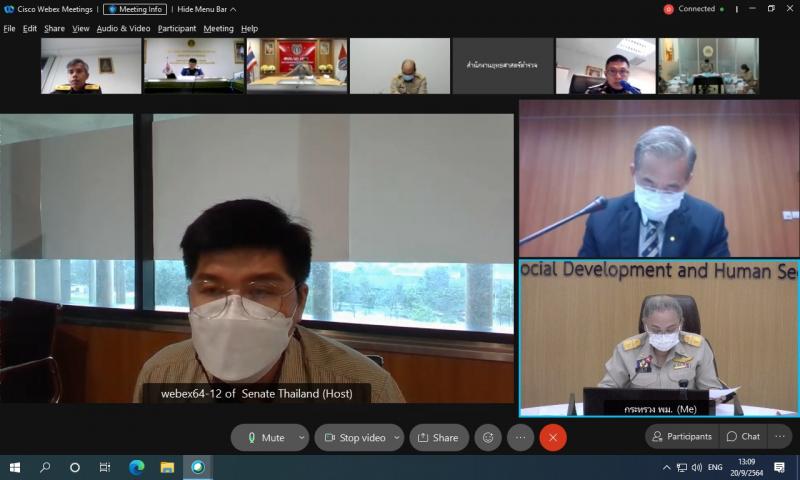Image resolution: width=800 pixels, height=480 pixels.
Task: Open the Chat panel
Action: pyautogui.click(x=743, y=437)
